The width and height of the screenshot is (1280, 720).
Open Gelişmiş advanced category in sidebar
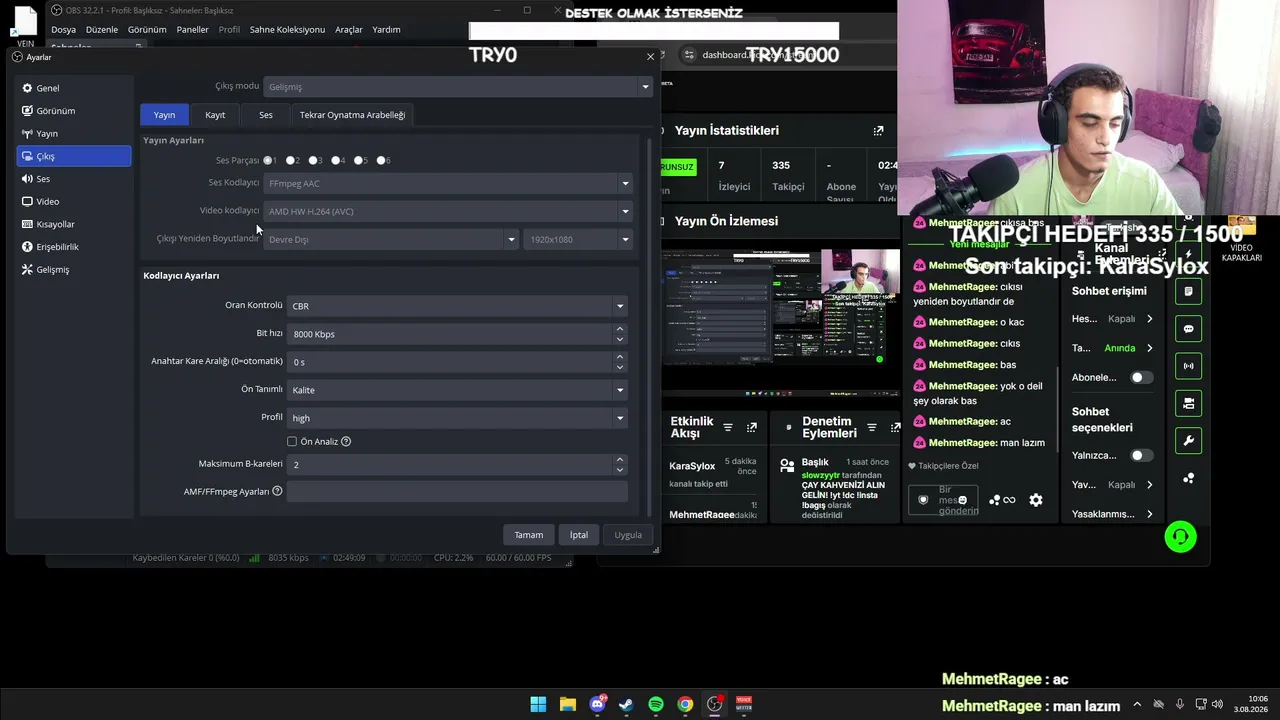point(74,269)
